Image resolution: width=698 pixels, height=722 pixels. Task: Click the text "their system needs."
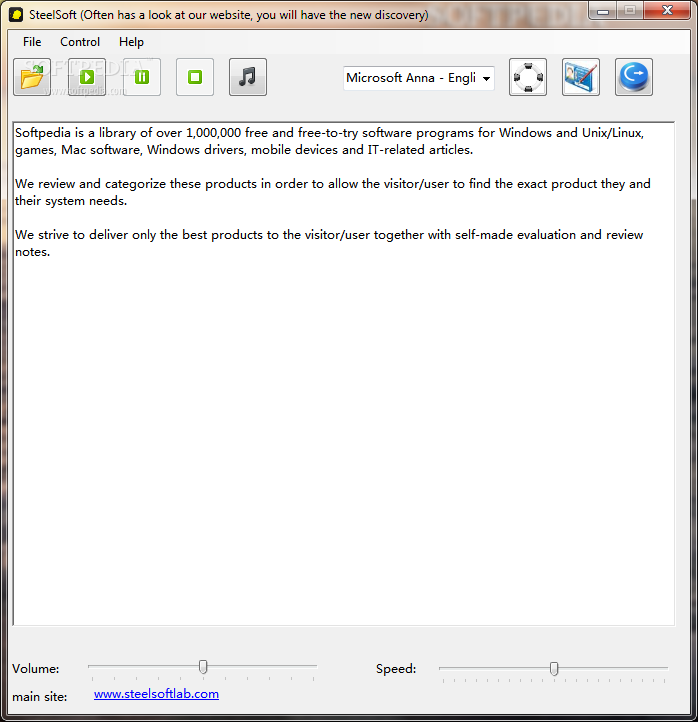click(71, 201)
